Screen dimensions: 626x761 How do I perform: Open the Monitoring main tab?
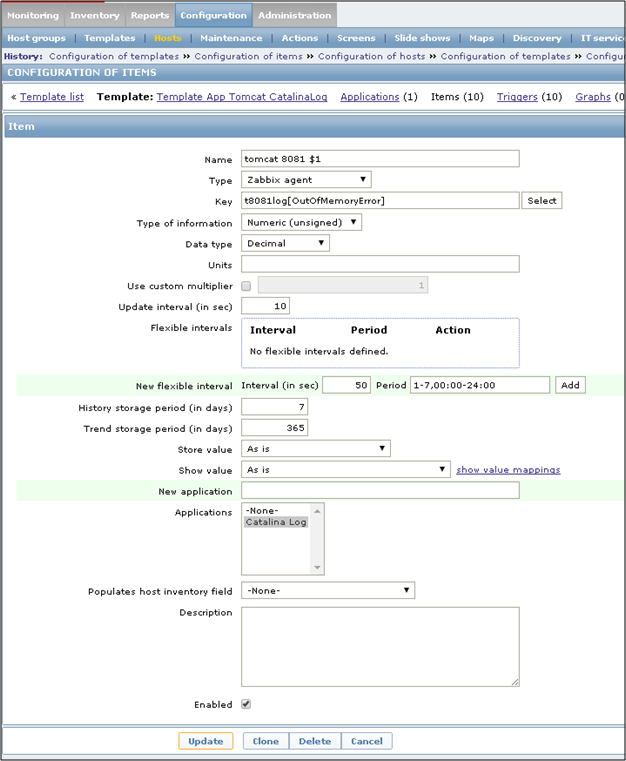tap(33, 15)
